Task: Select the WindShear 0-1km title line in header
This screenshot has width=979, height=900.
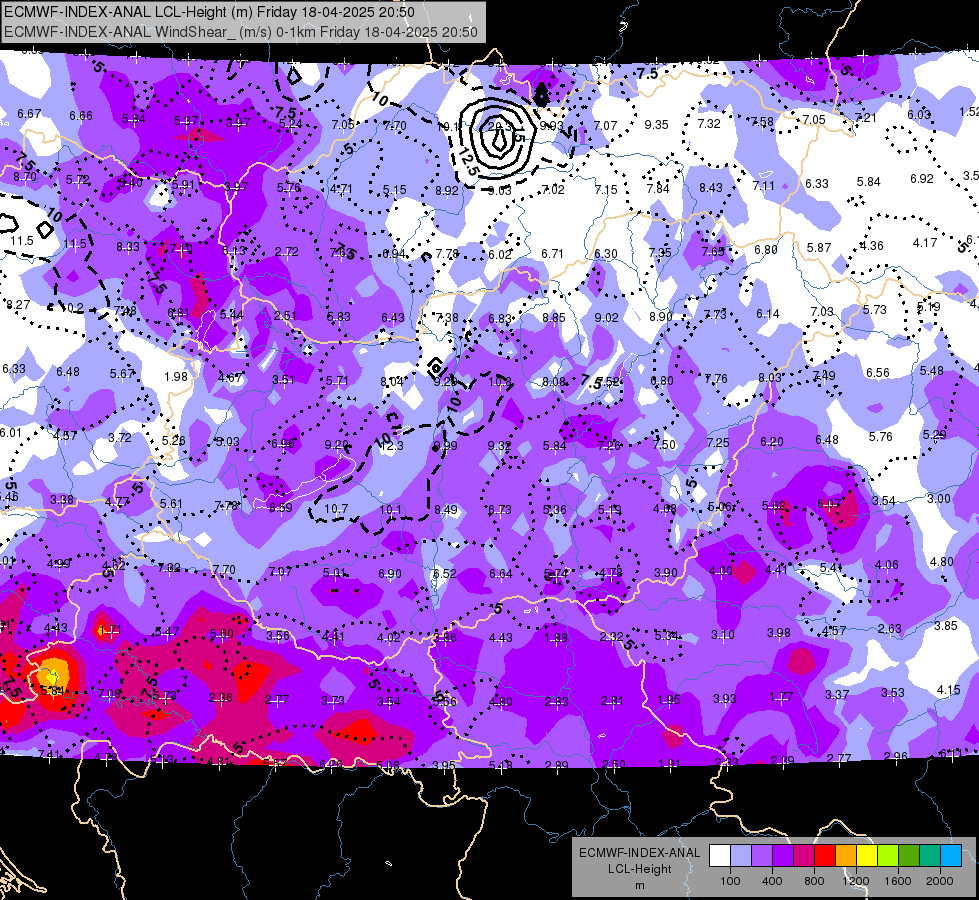Action: 241,32
